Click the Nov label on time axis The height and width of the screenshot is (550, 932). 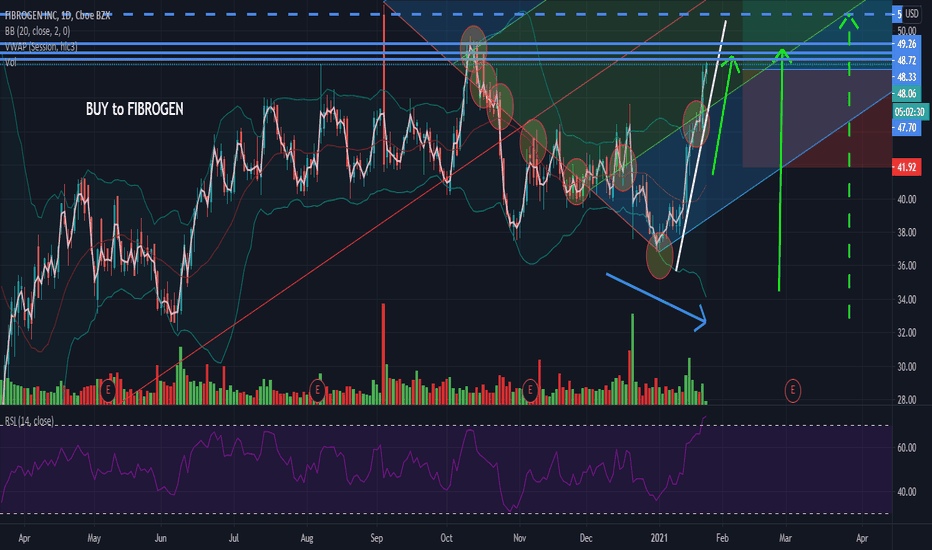pyautogui.click(x=519, y=538)
